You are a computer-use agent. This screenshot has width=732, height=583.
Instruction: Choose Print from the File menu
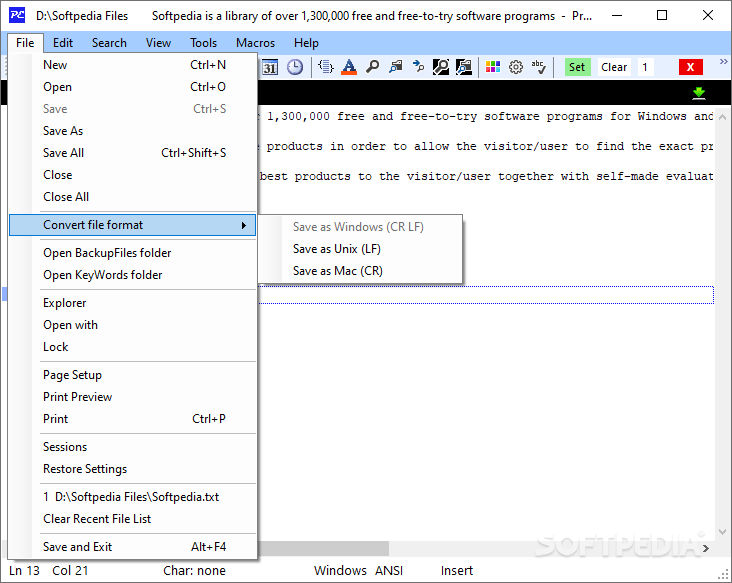133,419
